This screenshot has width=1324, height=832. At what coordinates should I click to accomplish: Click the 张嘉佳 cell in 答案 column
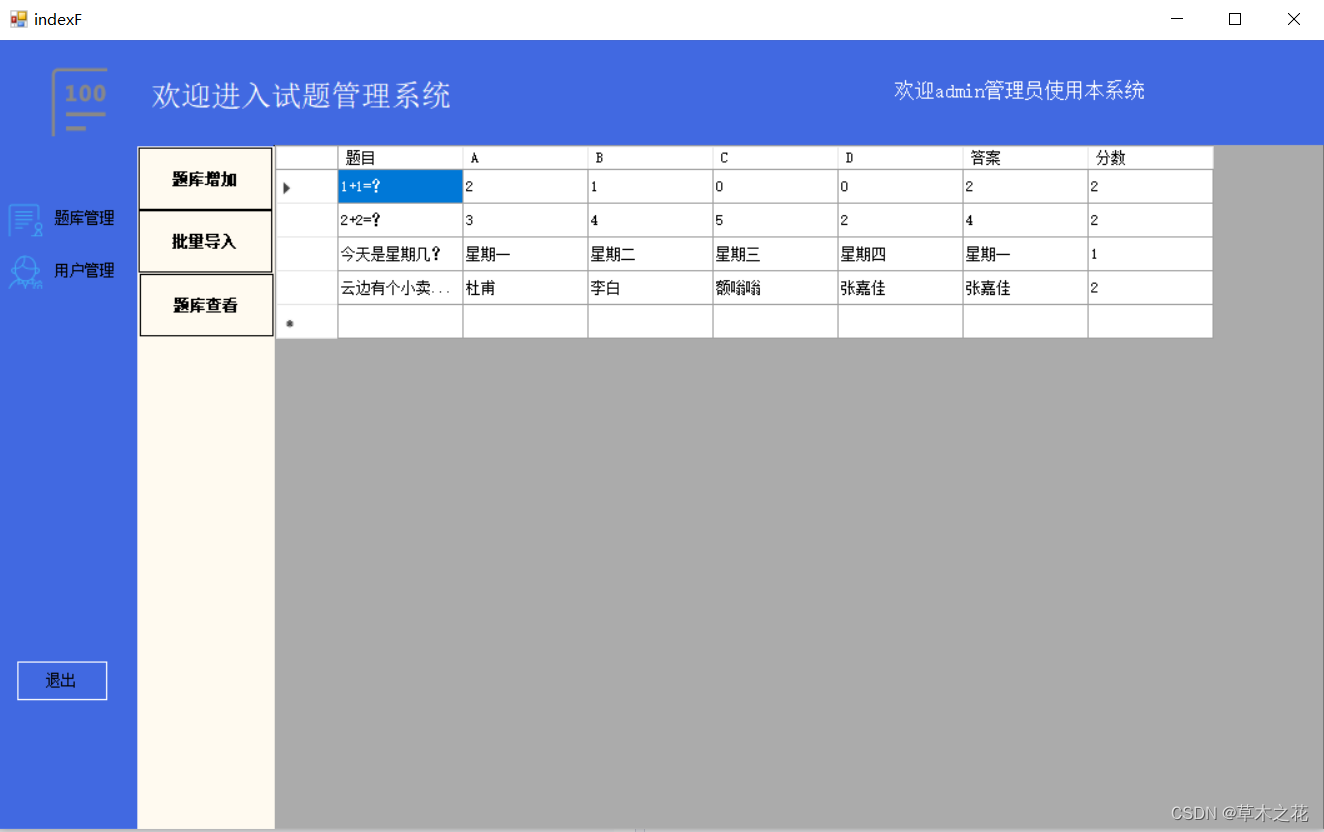(1025, 288)
